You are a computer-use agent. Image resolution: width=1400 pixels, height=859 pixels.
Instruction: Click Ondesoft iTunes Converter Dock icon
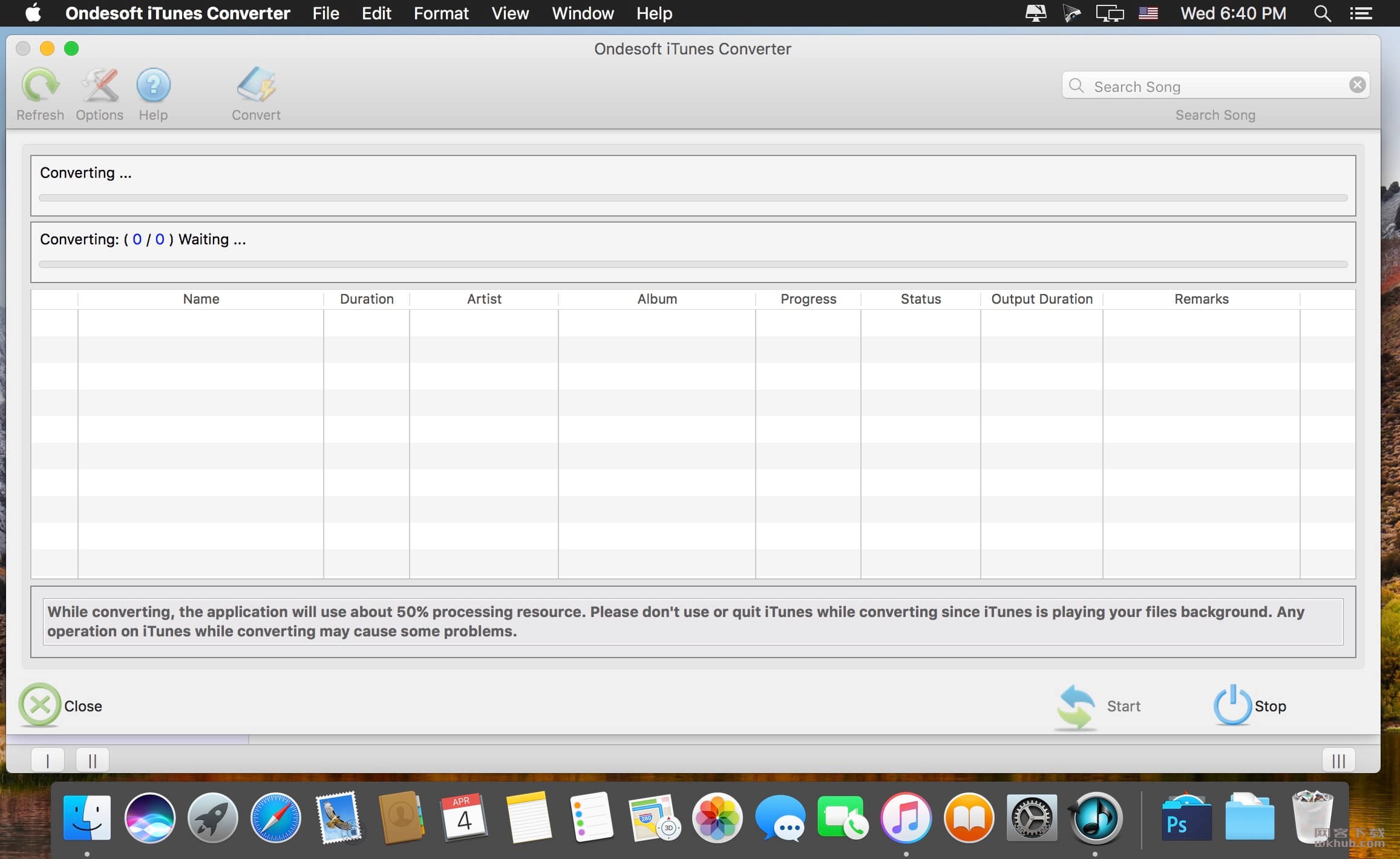click(x=1095, y=818)
